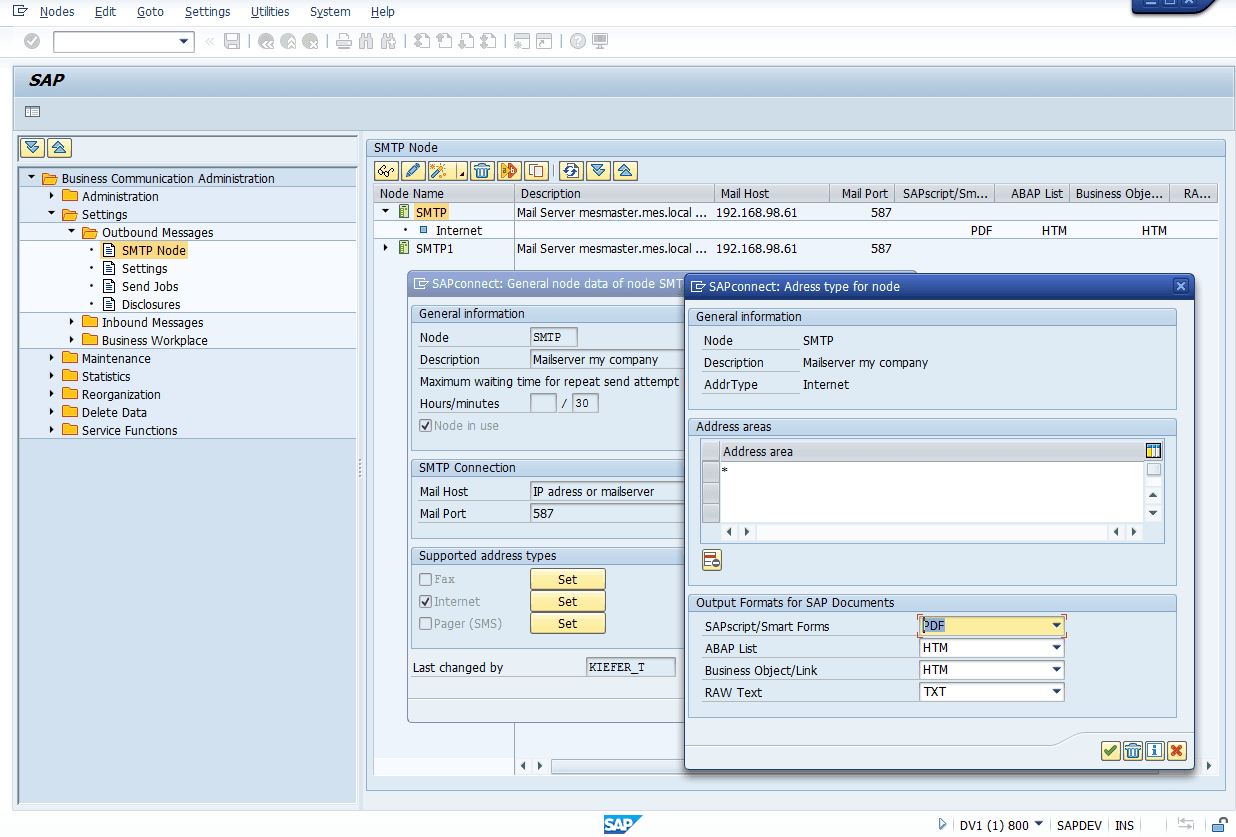Click the Collapse subtree icon above navigation tree
Image resolution: width=1236 pixels, height=837 pixels.
coord(59,148)
